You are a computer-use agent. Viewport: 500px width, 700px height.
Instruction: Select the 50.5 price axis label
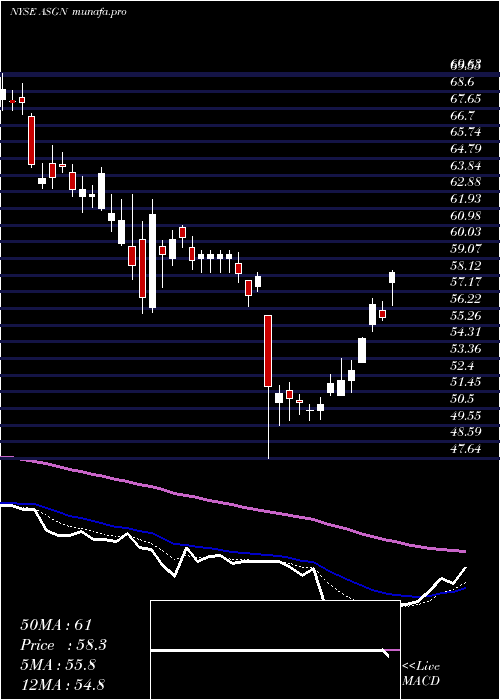pyautogui.click(x=462, y=399)
